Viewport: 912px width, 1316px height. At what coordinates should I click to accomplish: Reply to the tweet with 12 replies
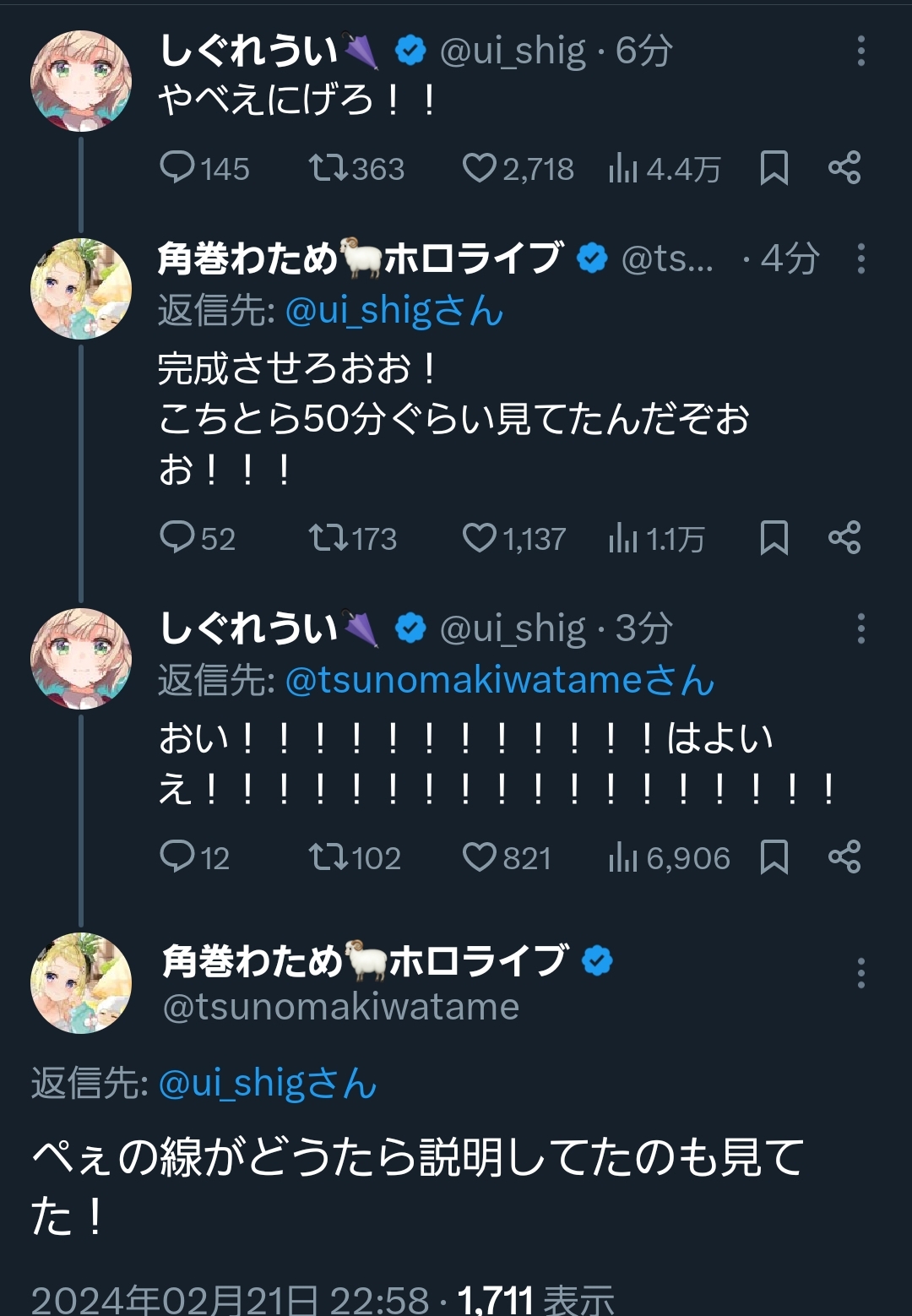[x=178, y=857]
